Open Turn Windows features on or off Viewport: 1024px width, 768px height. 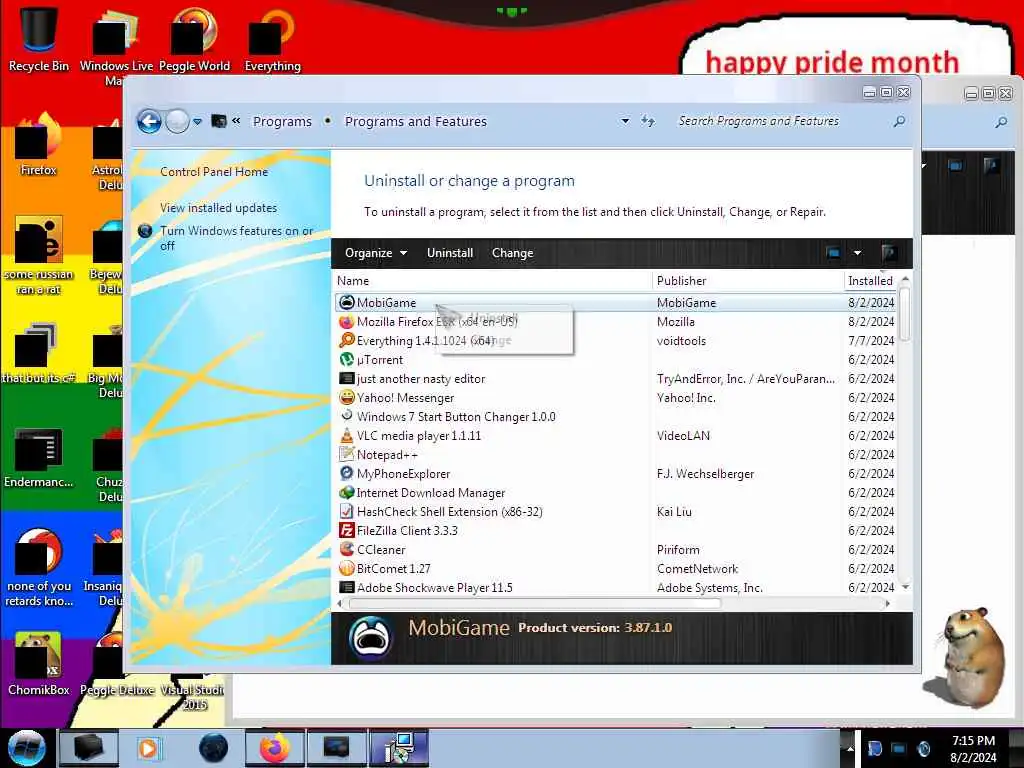pos(236,238)
